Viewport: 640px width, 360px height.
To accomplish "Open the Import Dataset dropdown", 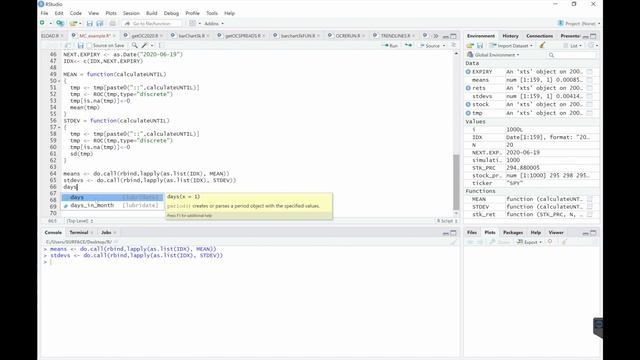I will [511, 45].
